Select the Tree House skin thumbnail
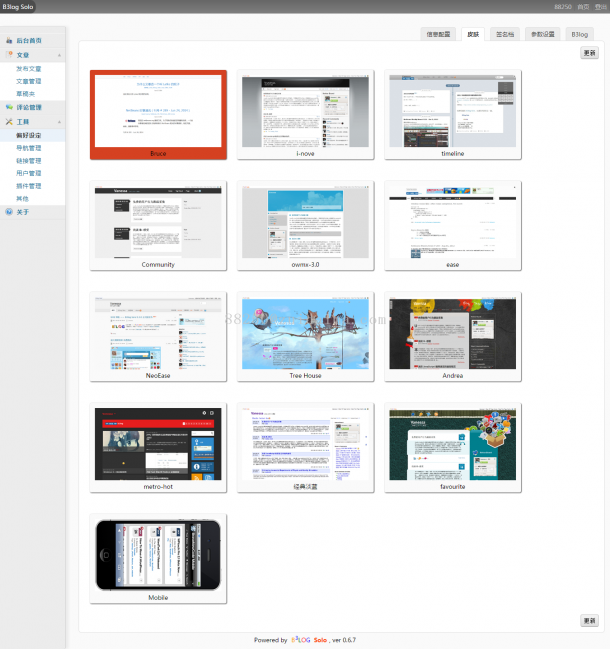This screenshot has width=610, height=649. click(x=305, y=332)
